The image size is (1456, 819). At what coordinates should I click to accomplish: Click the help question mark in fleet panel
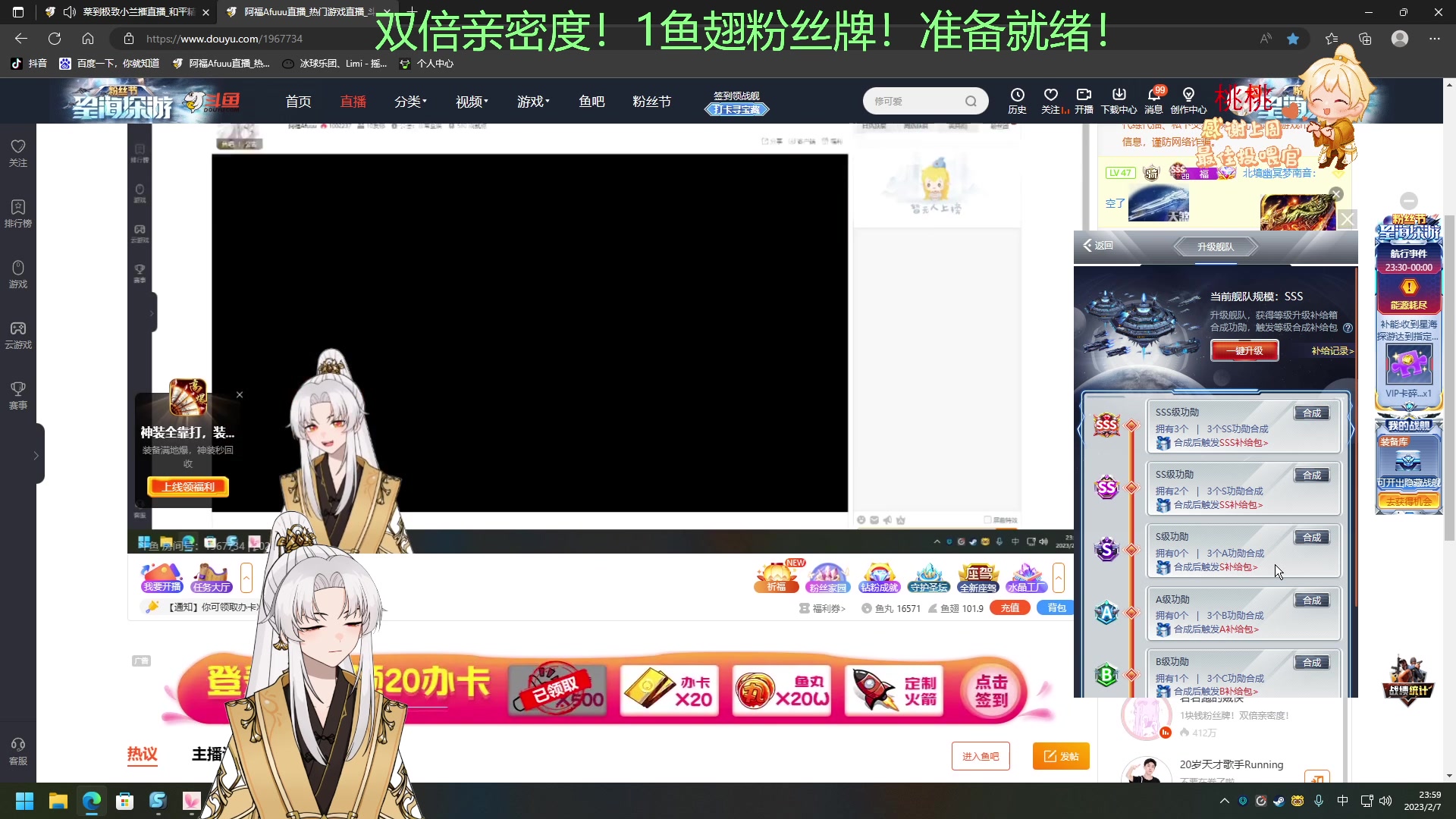(1348, 328)
